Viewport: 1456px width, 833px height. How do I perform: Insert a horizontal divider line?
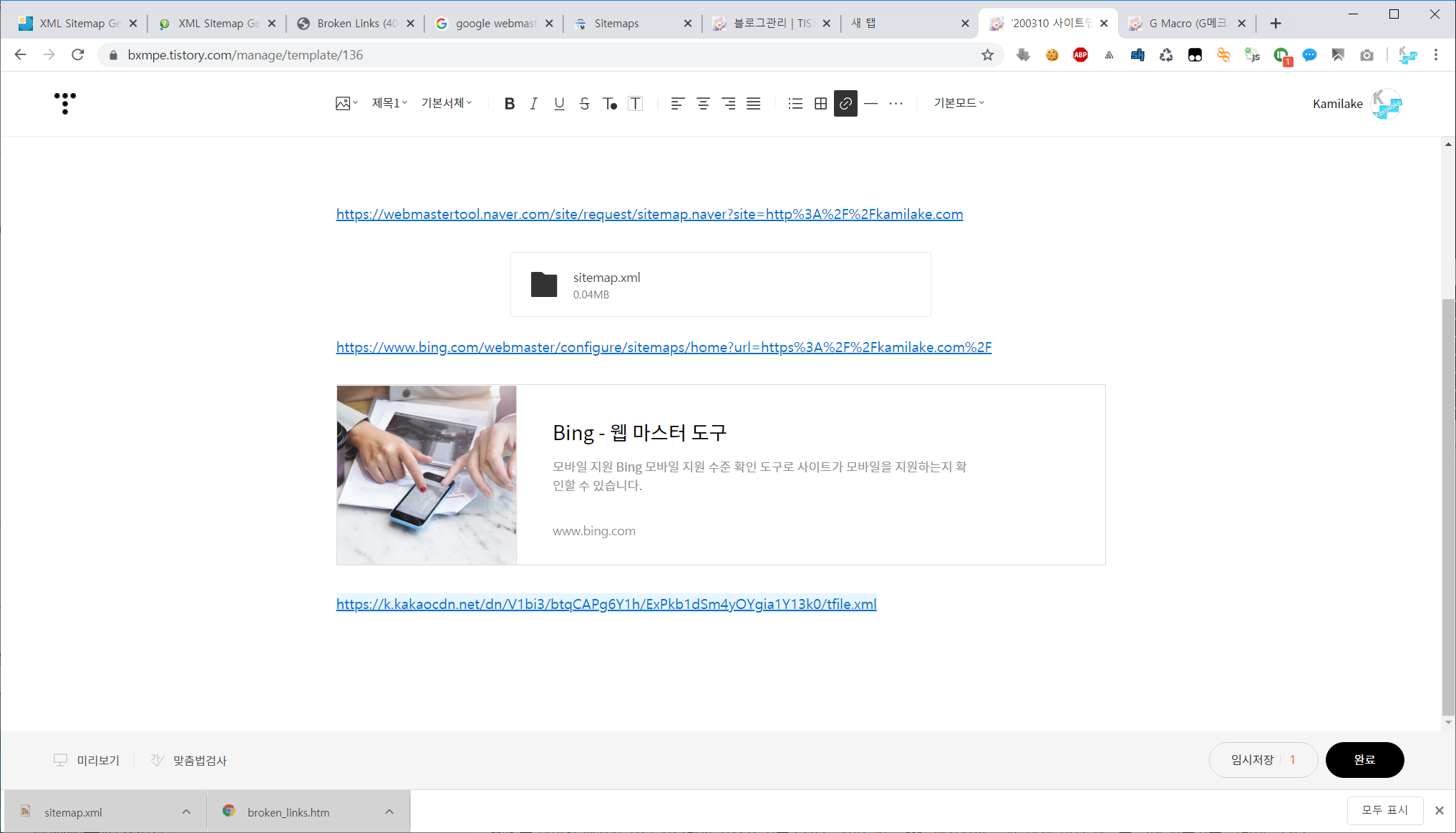tap(870, 104)
